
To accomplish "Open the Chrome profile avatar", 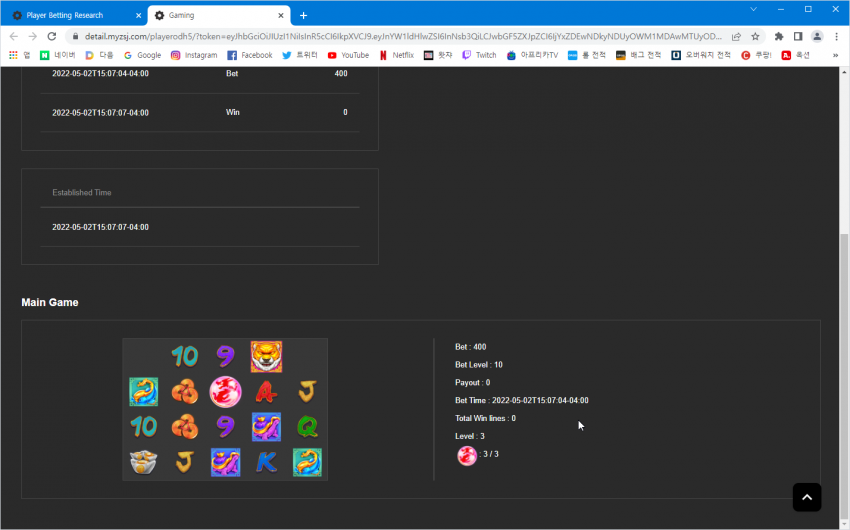I will [x=817, y=36].
